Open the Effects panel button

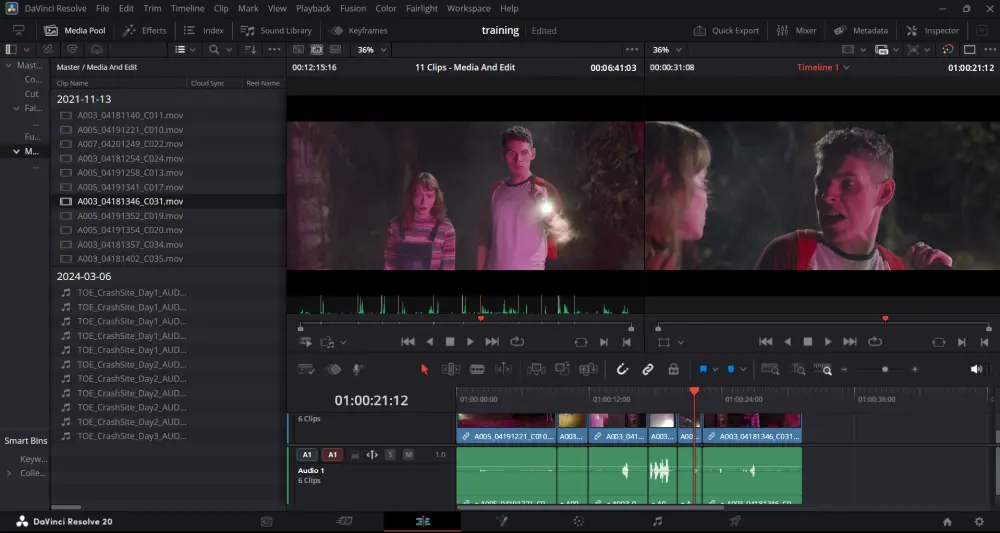point(145,31)
